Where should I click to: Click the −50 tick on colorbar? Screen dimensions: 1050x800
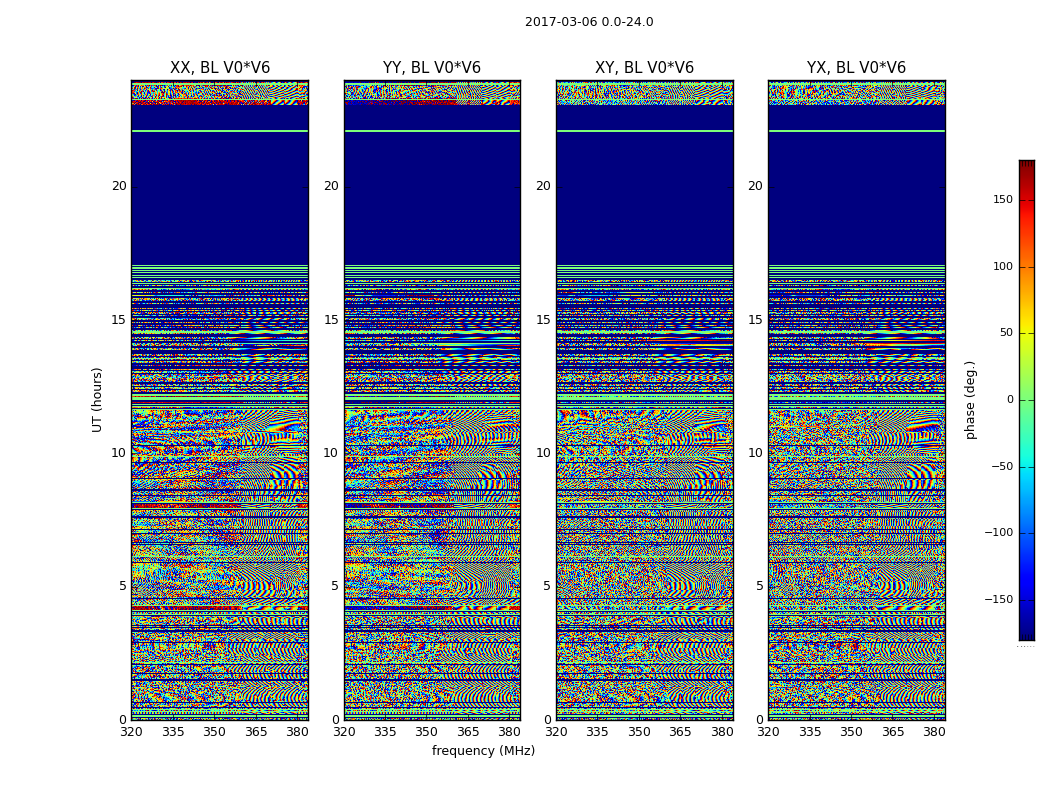[1002, 466]
